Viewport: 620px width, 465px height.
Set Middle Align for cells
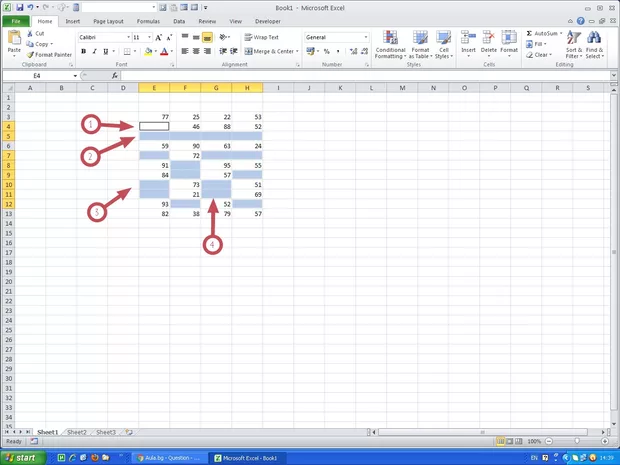tap(196, 37)
